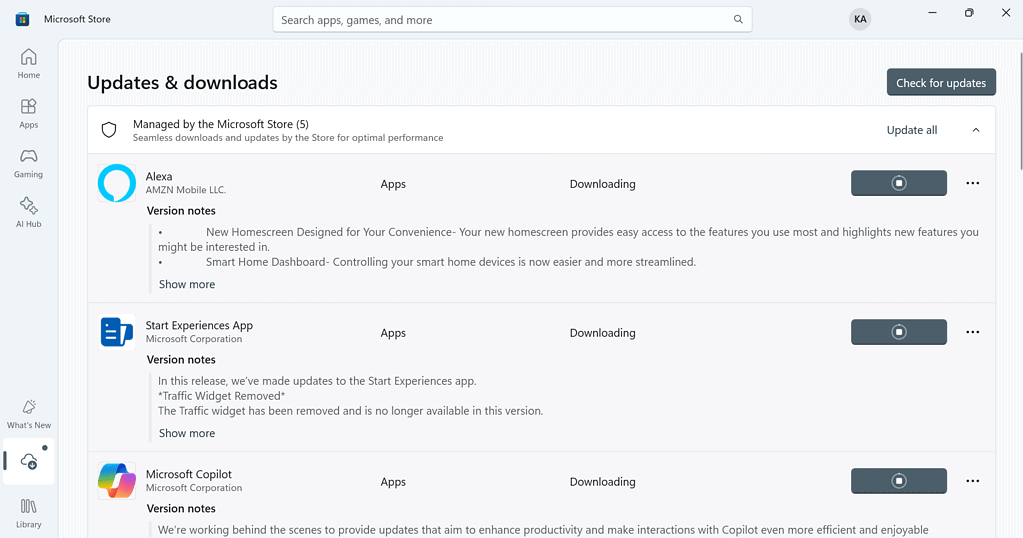The height and width of the screenshot is (538, 1023).
Task: Click the Alexa app icon
Action: (117, 184)
